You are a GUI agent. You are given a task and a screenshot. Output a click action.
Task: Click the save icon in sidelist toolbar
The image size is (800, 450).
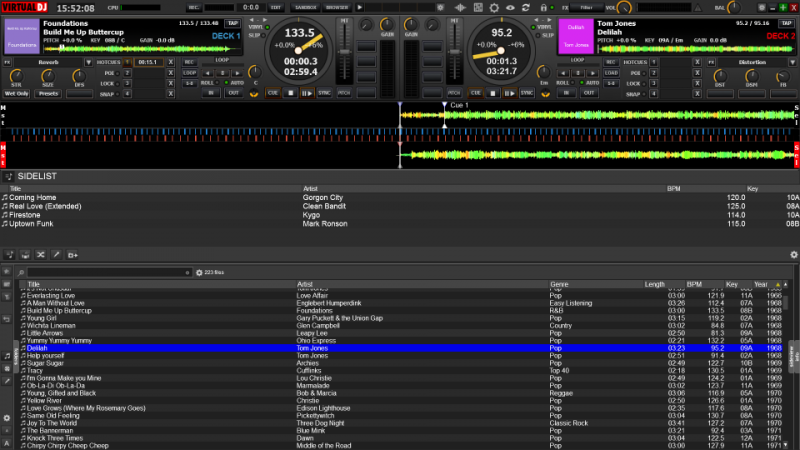[25, 255]
